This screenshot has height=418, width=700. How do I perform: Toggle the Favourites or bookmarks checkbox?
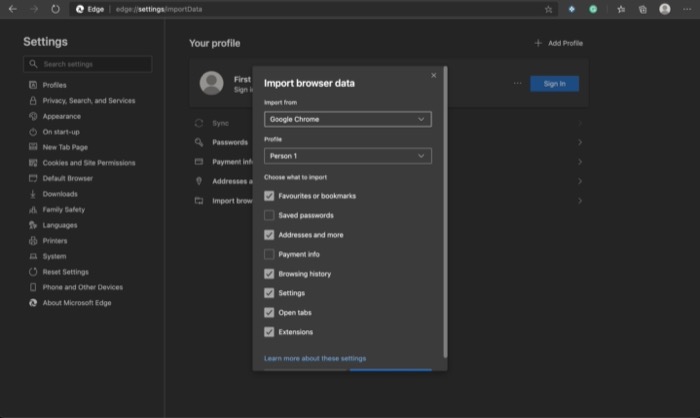(269, 196)
